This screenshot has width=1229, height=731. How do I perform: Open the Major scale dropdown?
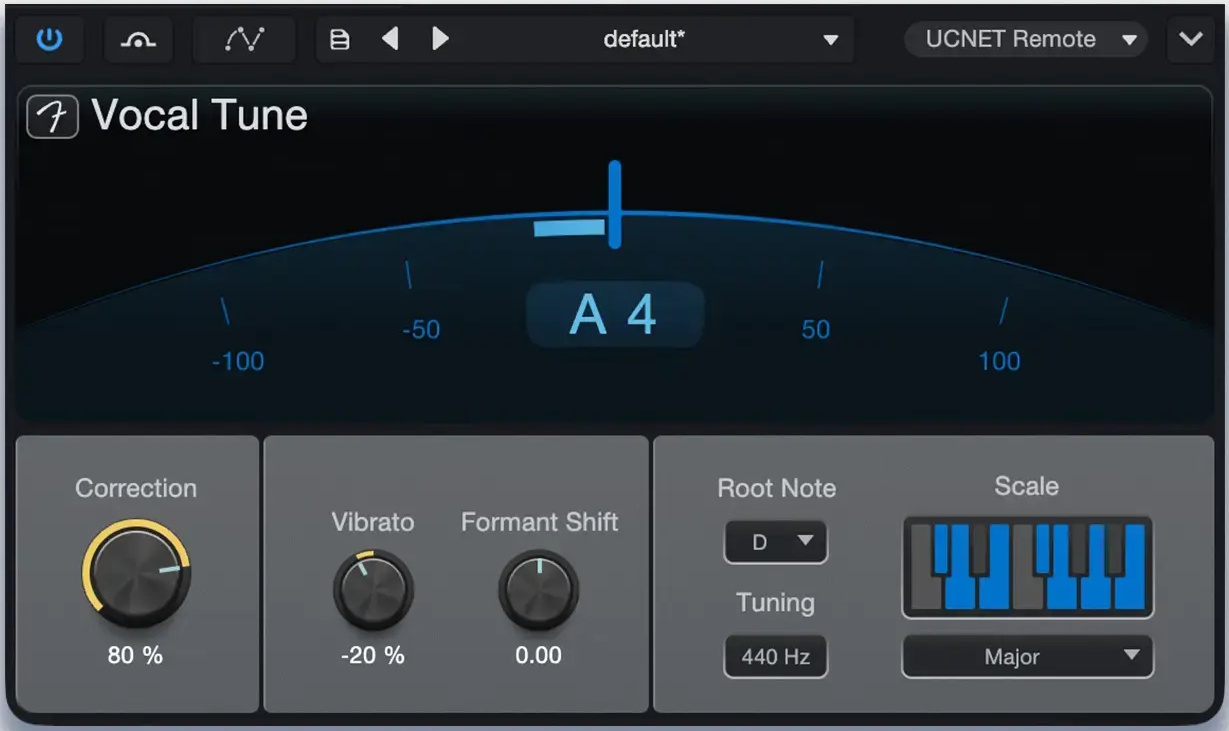(1027, 657)
